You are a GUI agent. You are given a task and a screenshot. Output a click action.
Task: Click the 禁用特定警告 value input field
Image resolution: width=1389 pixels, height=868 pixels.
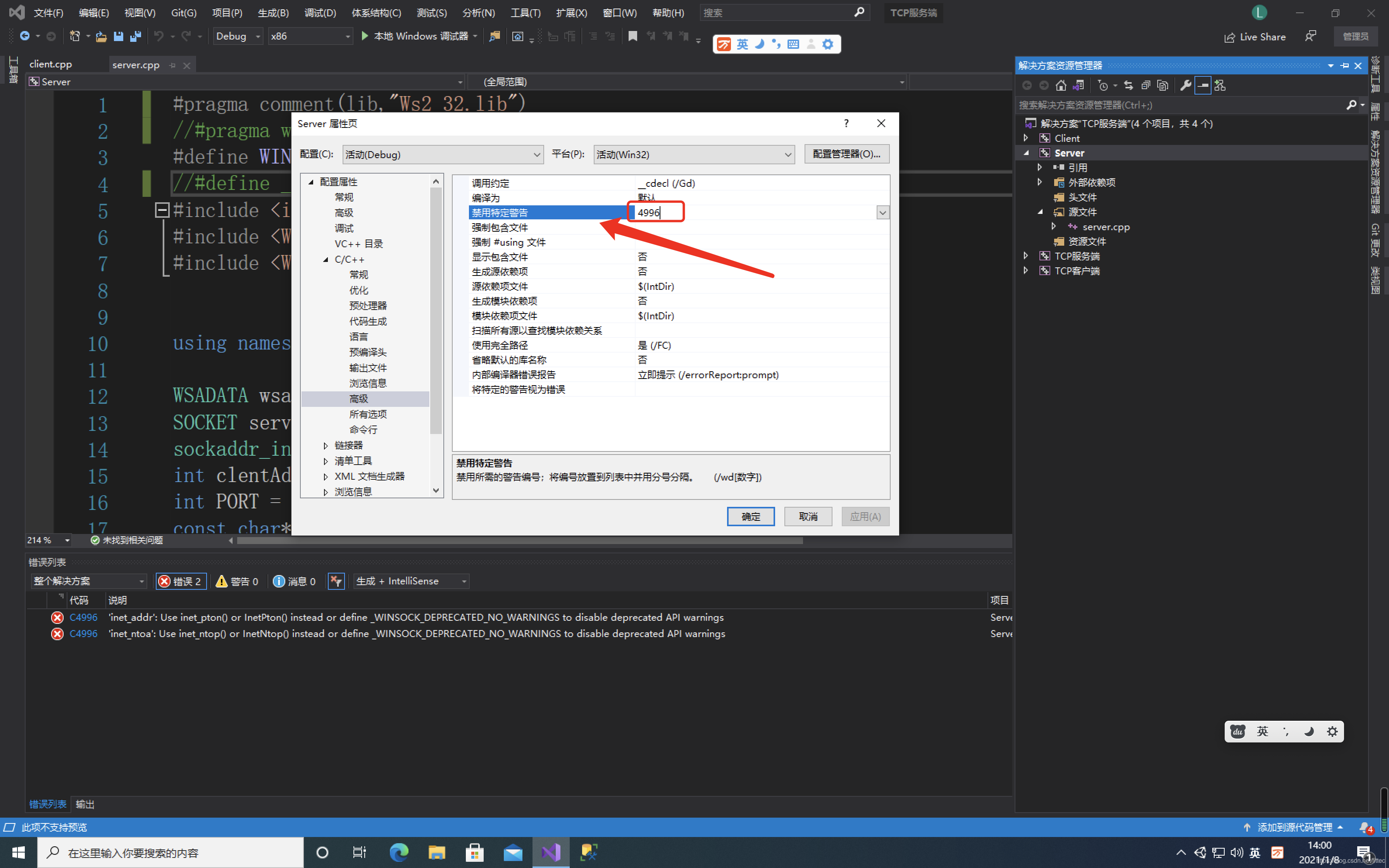(x=756, y=213)
